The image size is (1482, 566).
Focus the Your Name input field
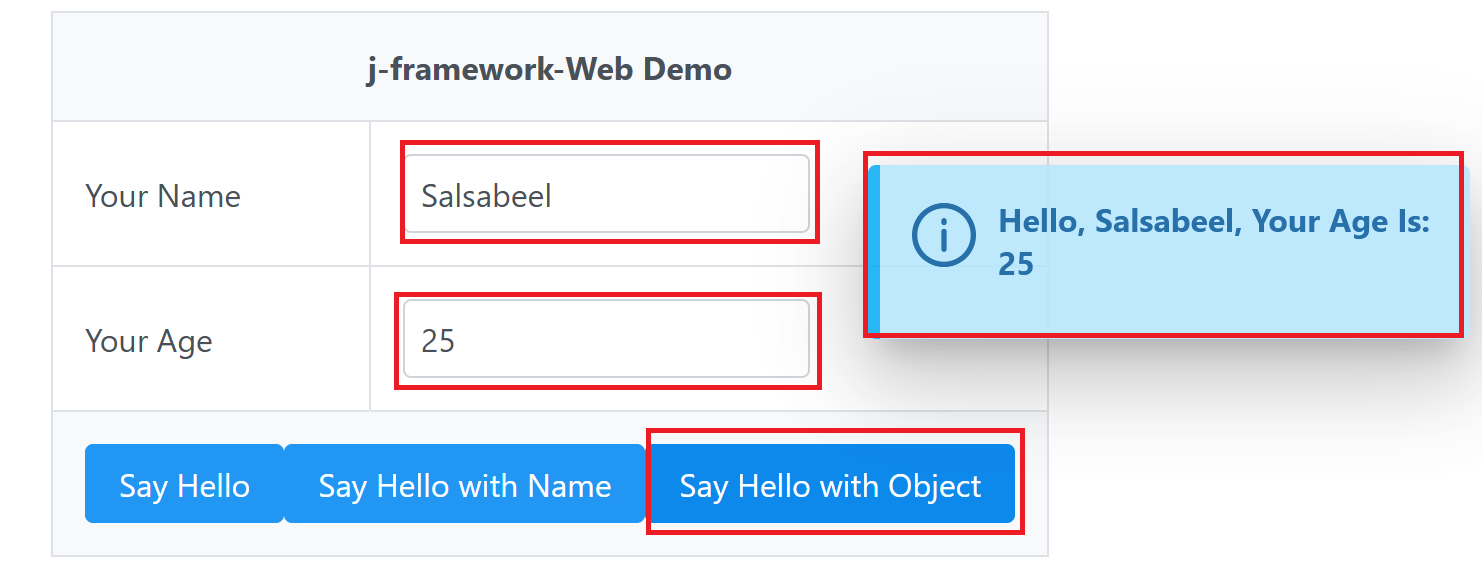607,194
